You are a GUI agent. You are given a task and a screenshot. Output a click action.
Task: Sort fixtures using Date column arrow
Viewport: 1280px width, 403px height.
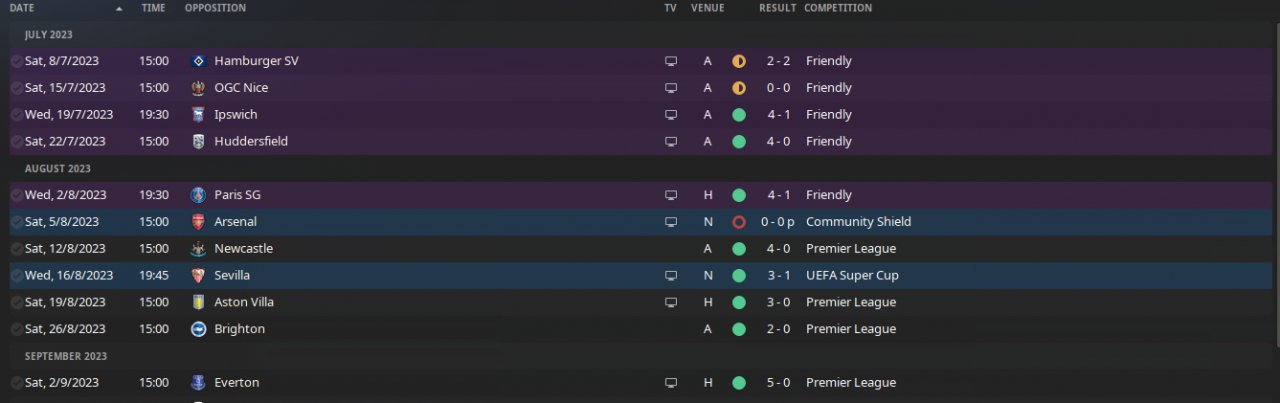[119, 8]
